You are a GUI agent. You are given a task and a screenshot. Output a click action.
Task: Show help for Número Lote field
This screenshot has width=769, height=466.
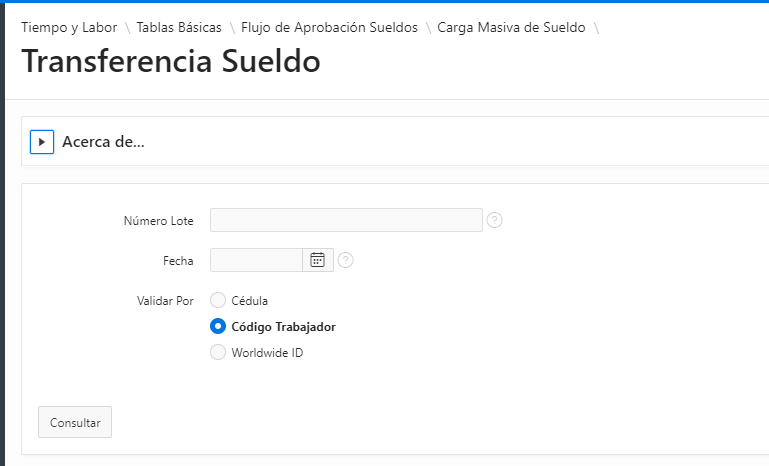[x=494, y=220]
